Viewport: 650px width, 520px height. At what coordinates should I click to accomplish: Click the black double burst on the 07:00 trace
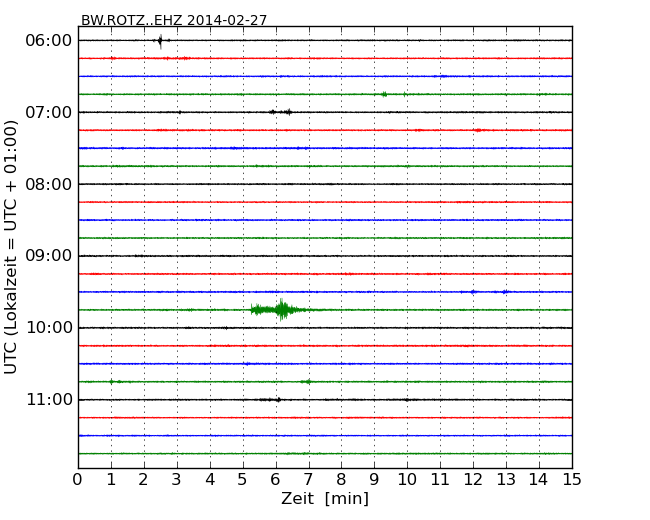click(281, 112)
